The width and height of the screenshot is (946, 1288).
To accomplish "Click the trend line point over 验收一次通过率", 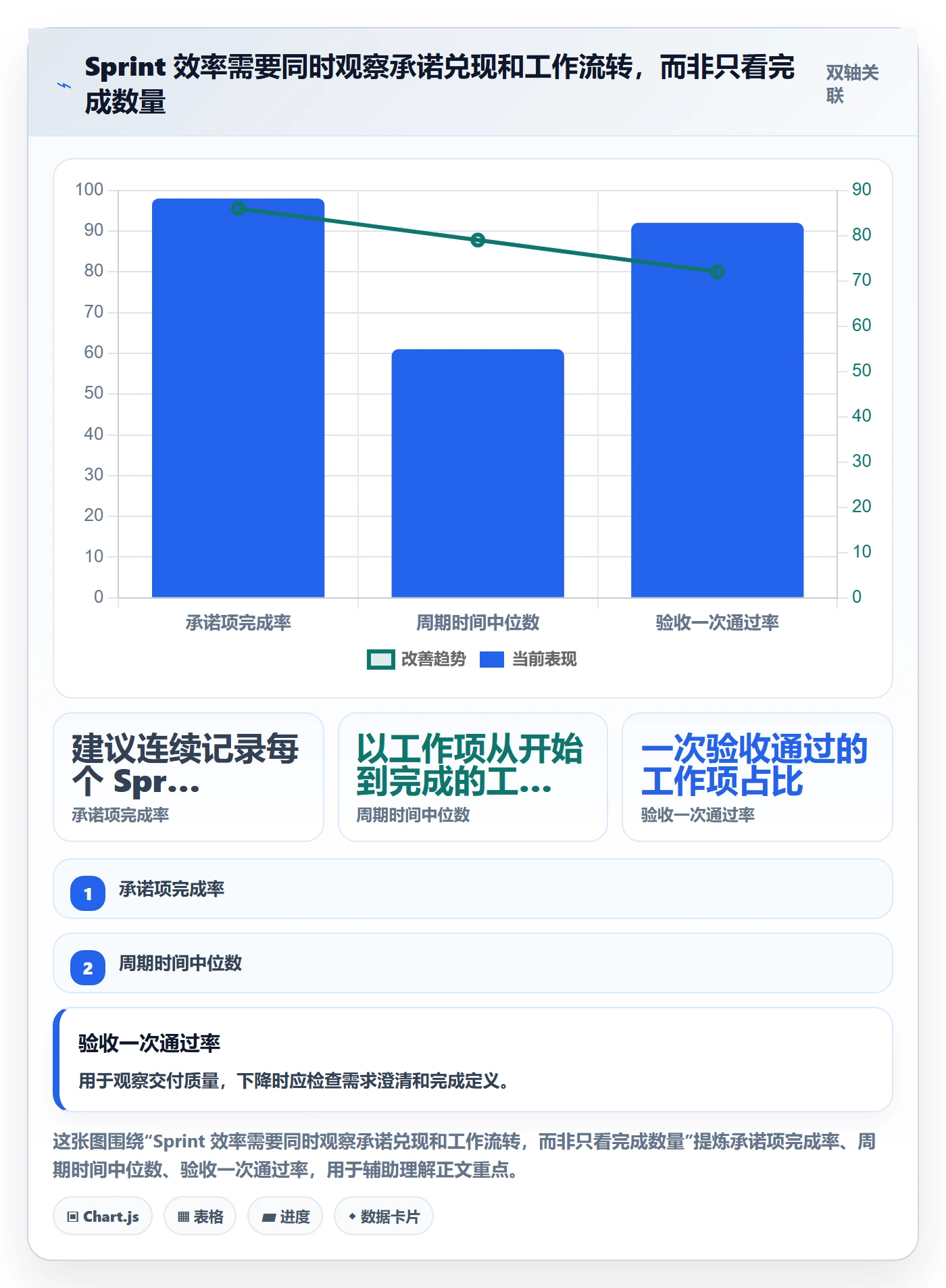I will click(x=717, y=272).
